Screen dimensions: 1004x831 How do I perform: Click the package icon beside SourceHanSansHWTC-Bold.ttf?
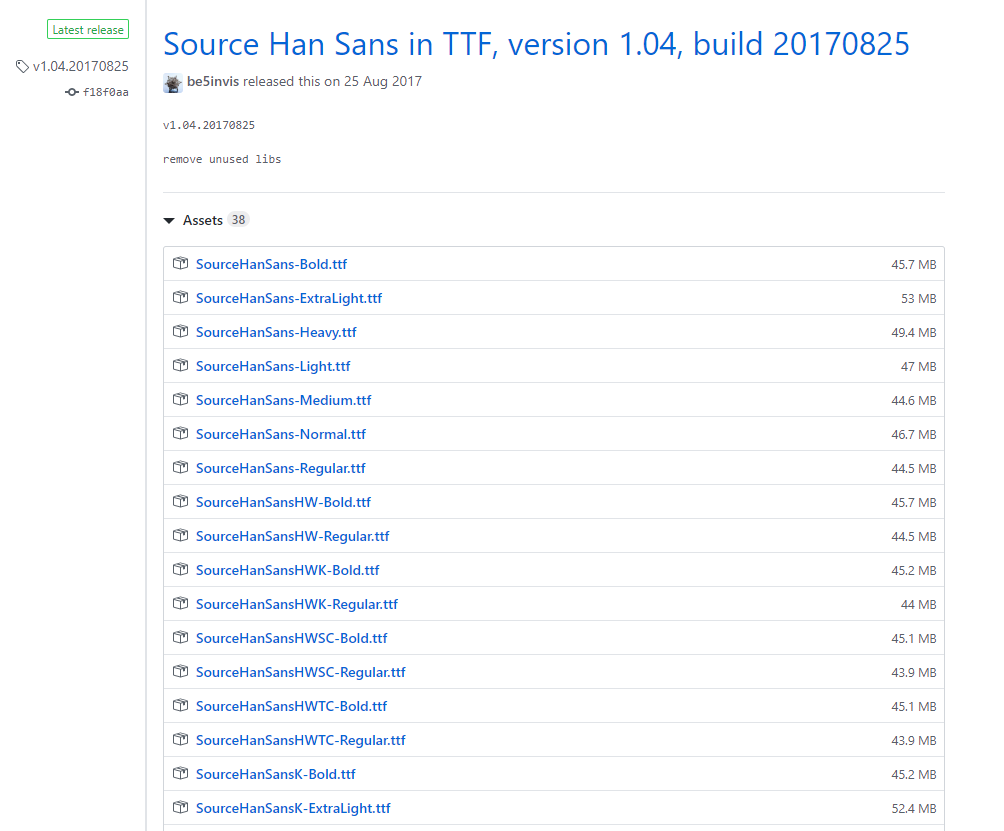click(x=181, y=704)
